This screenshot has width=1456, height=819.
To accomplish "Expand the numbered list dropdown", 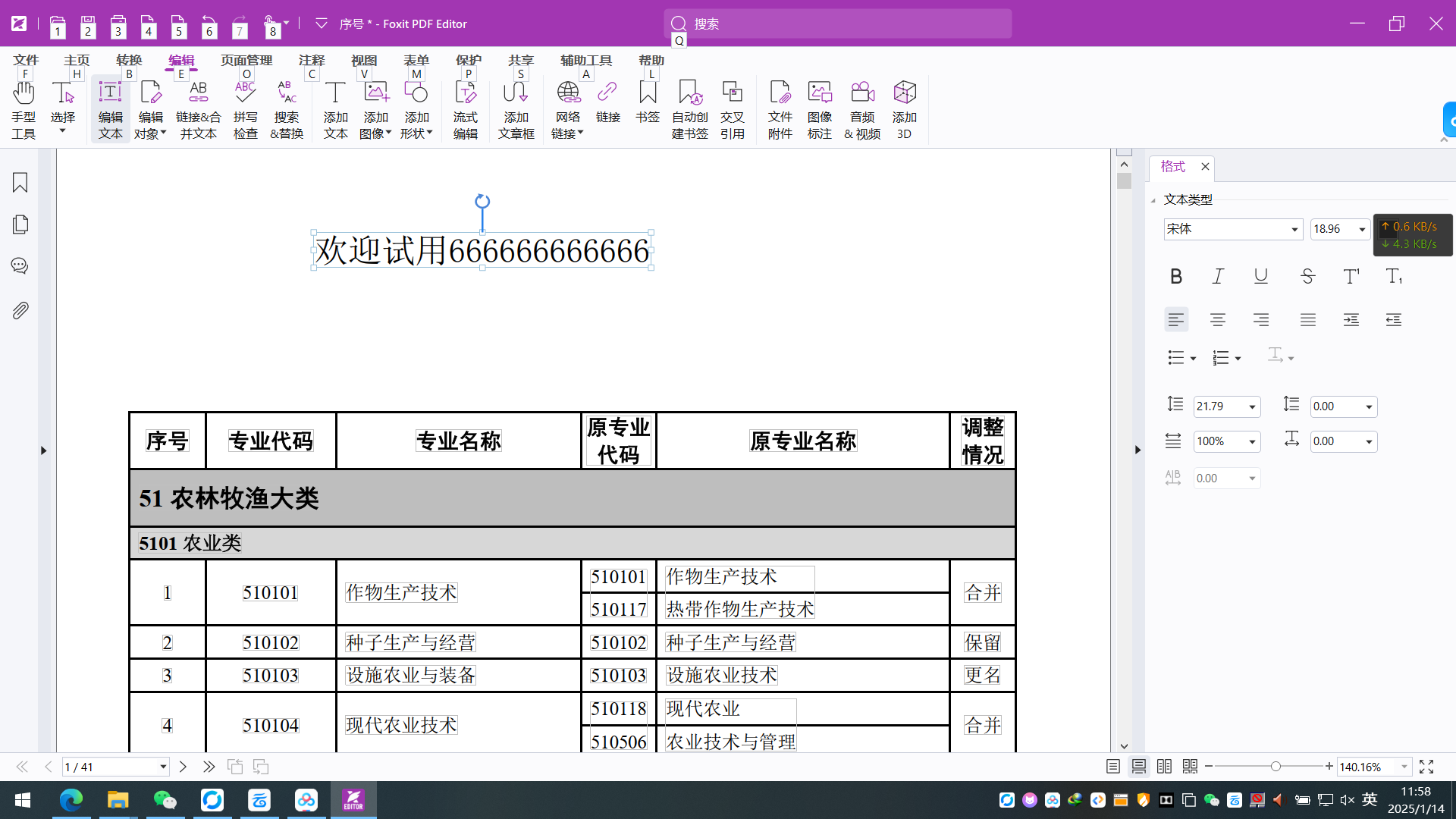I will 1238,359.
